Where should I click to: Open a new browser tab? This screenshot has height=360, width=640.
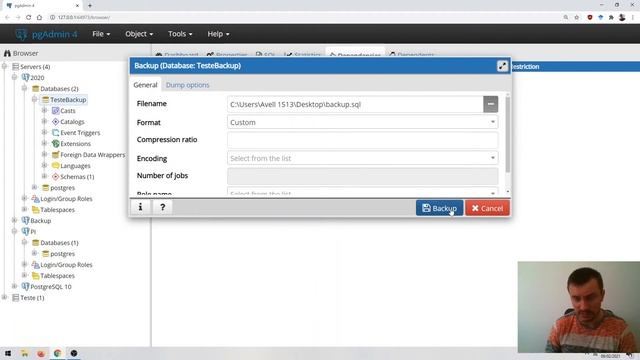pyautogui.click(x=90, y=5)
